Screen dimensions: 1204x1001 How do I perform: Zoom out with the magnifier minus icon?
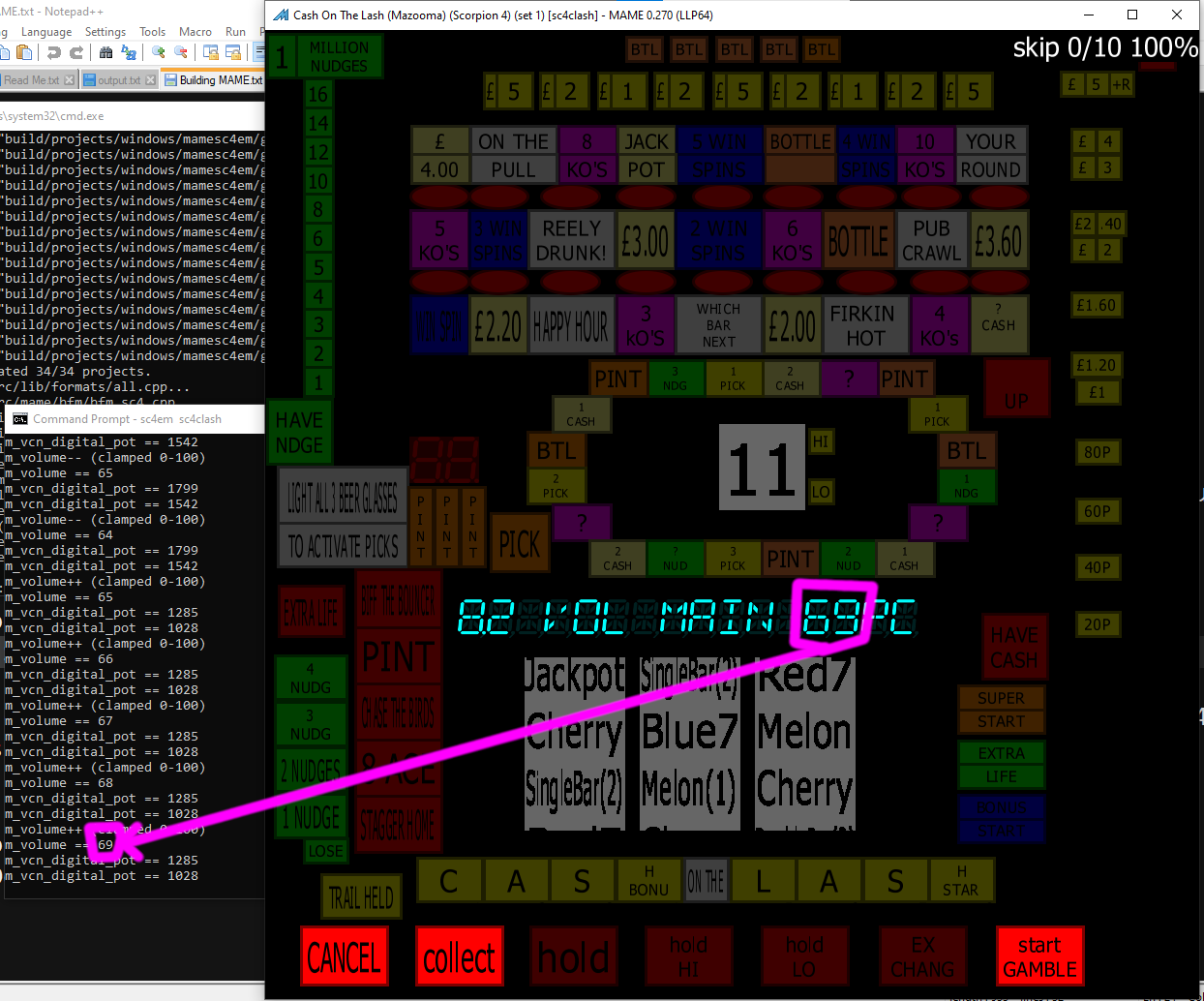[181, 52]
